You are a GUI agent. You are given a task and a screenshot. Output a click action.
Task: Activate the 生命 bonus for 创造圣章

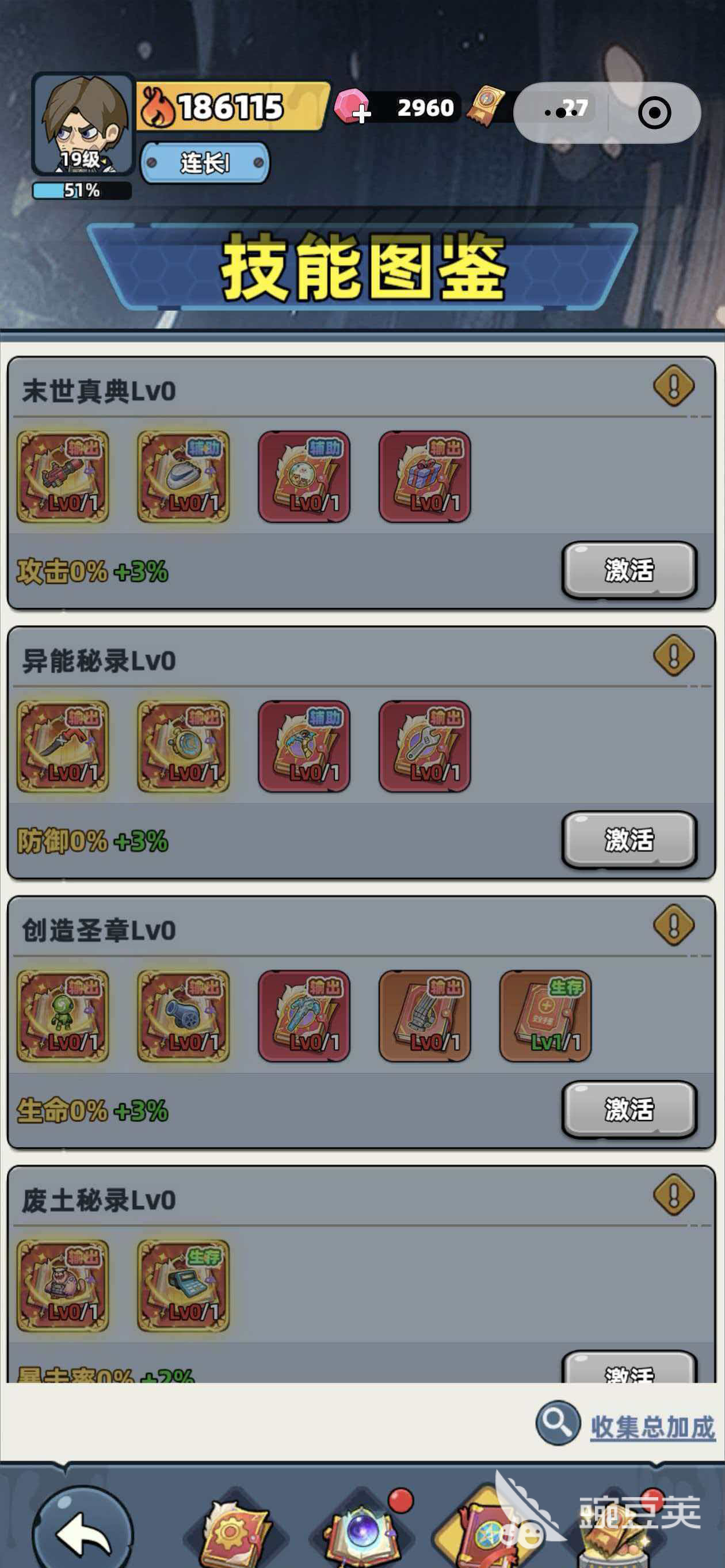pos(629,1110)
